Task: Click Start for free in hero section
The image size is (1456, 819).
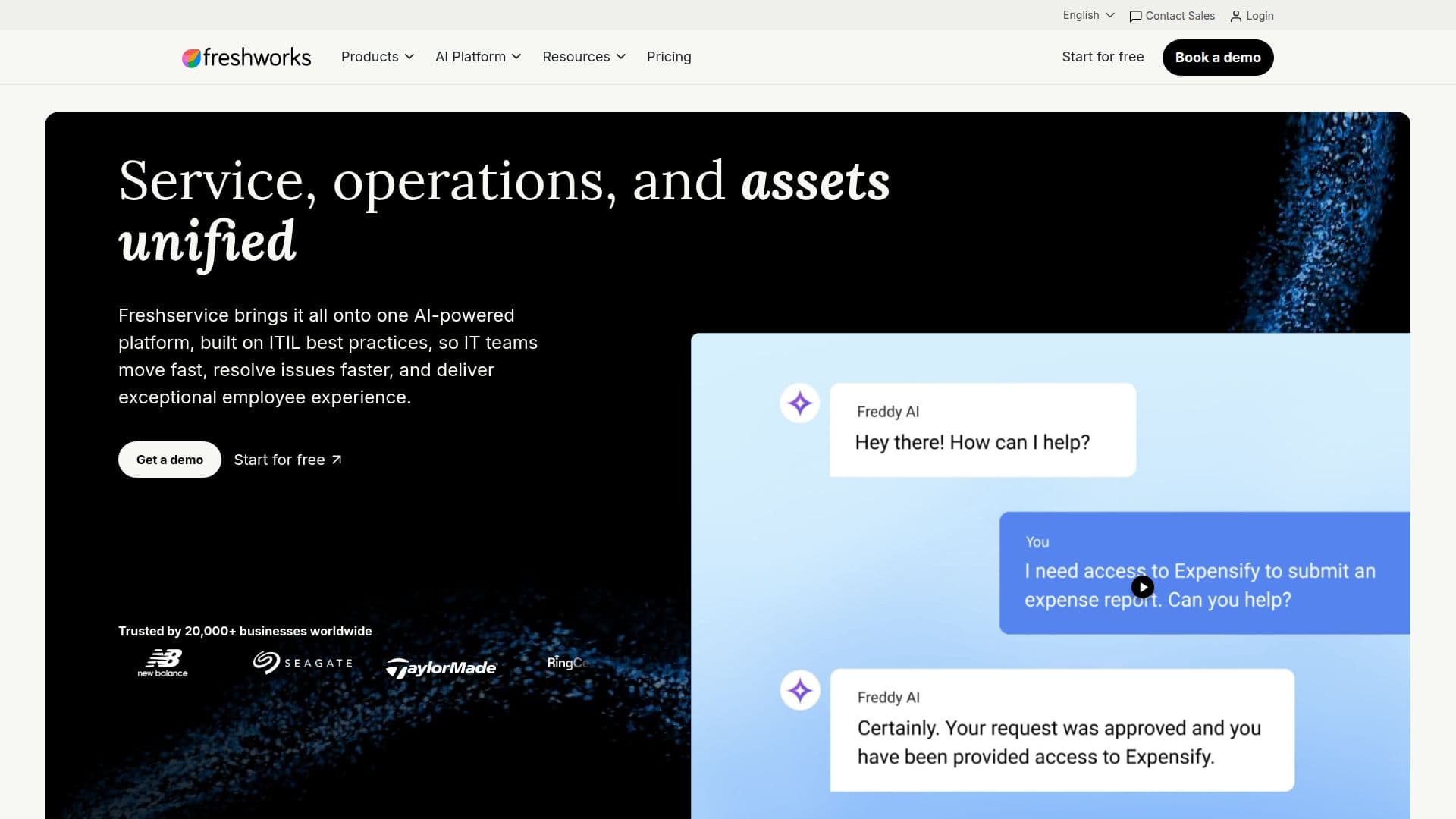Action: tap(288, 460)
